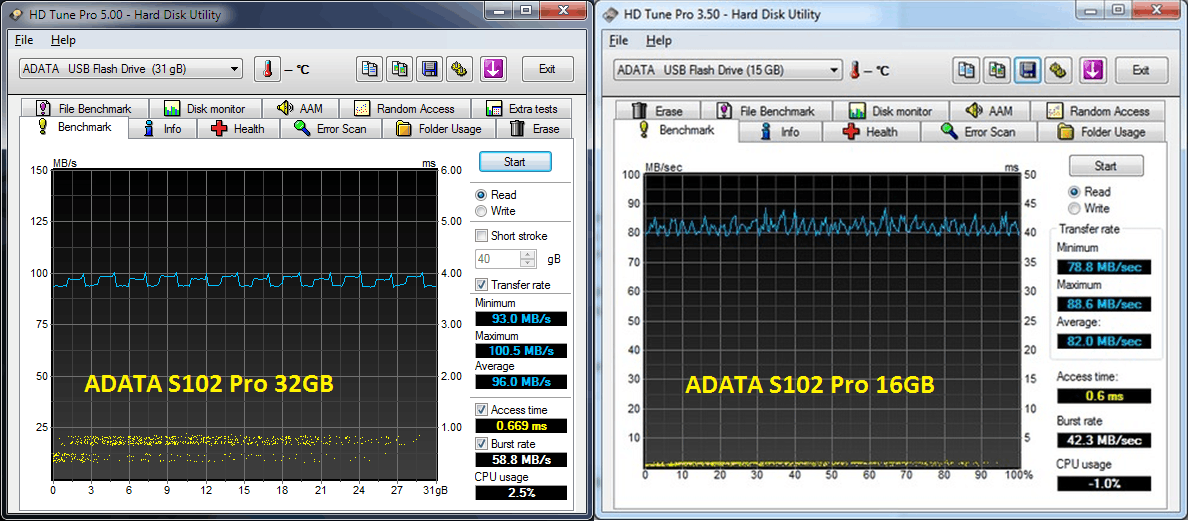Open Options wrench icon in HD Tune Pro 5.00
The height and width of the screenshot is (521, 1189).
click(x=459, y=69)
